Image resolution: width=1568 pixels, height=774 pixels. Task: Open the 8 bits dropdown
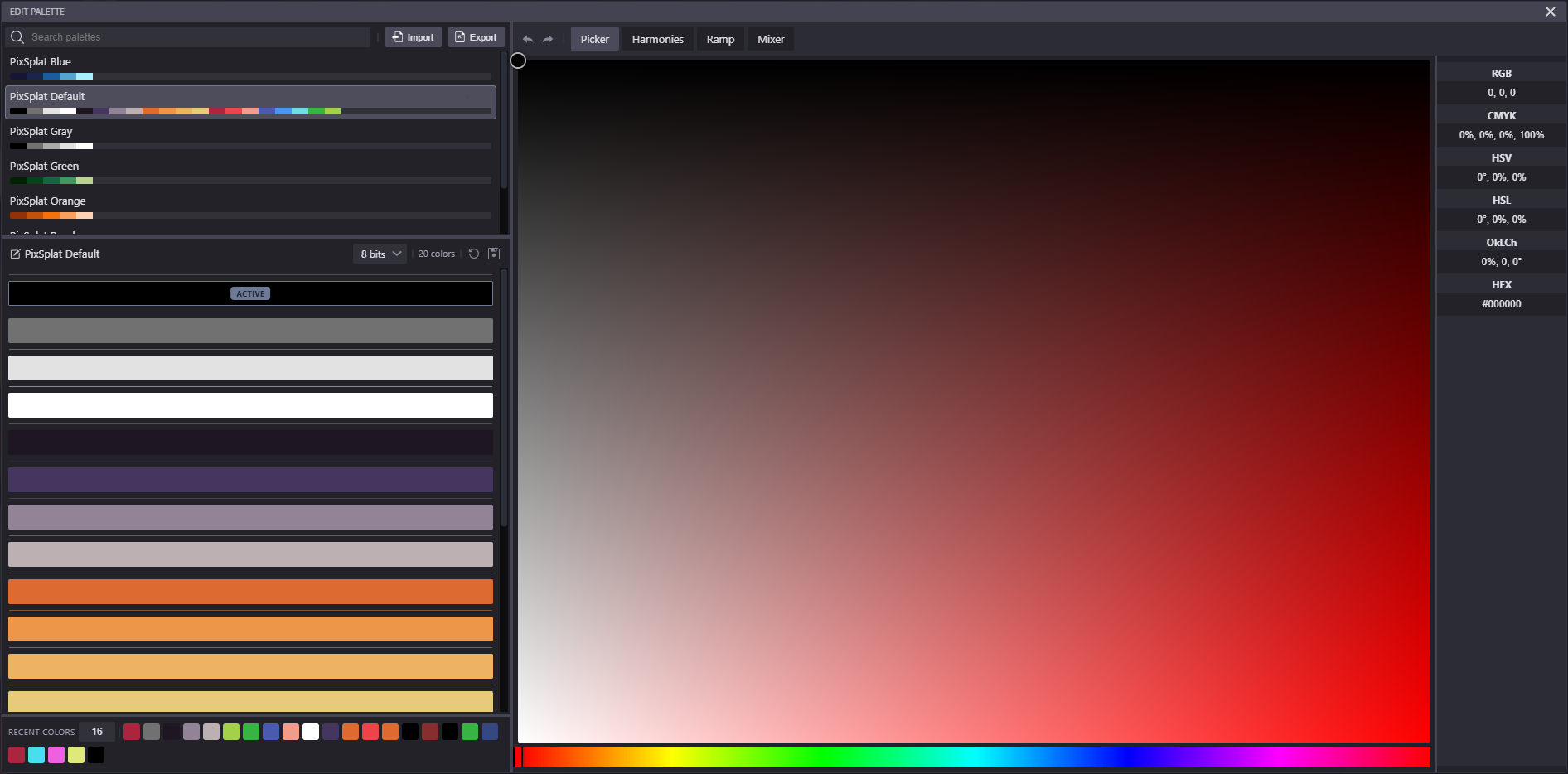[x=380, y=254]
